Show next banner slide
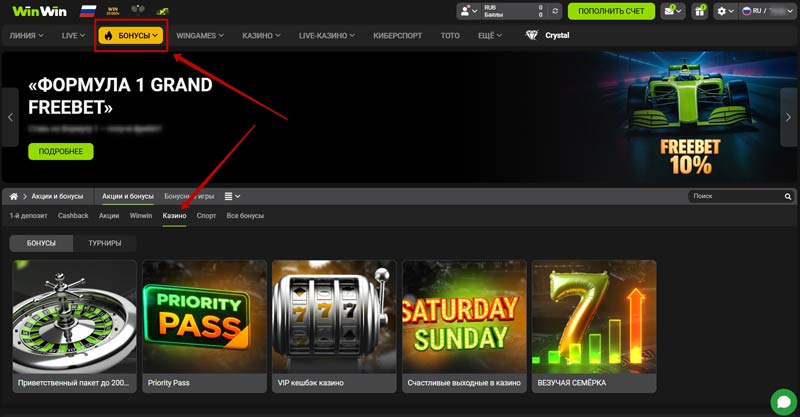The height and width of the screenshot is (417, 800). [x=788, y=117]
